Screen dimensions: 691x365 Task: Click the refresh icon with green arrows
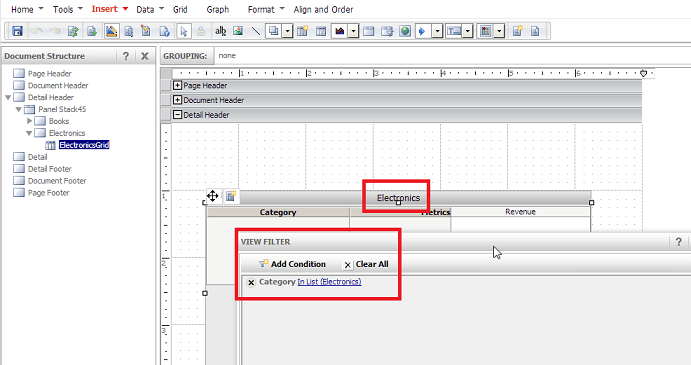73,31
